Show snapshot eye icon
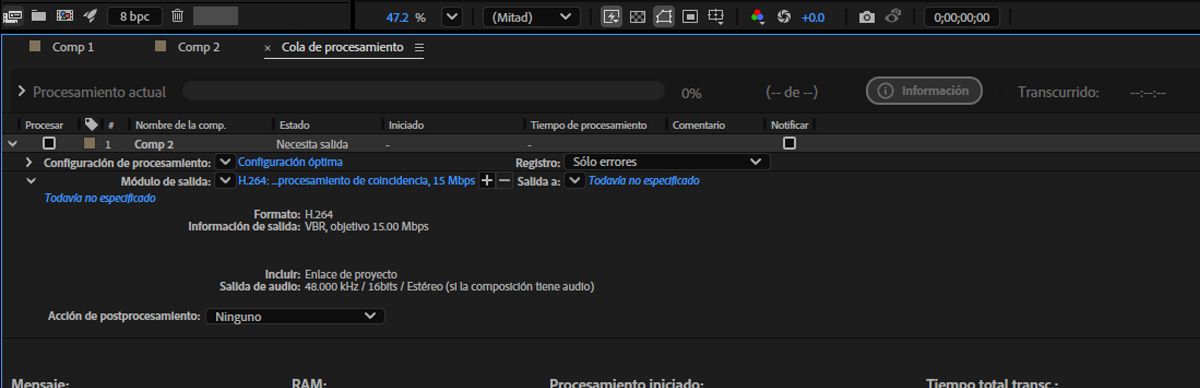The image size is (1200, 388). (x=893, y=17)
